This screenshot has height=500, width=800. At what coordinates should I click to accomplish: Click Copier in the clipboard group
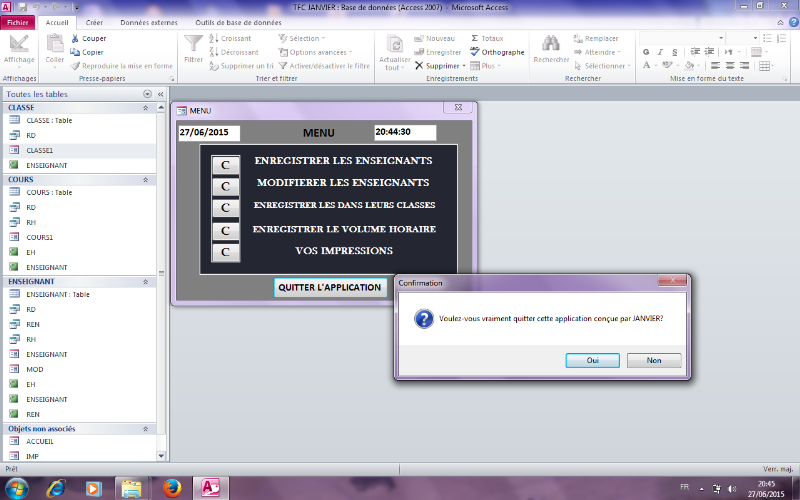coord(87,52)
